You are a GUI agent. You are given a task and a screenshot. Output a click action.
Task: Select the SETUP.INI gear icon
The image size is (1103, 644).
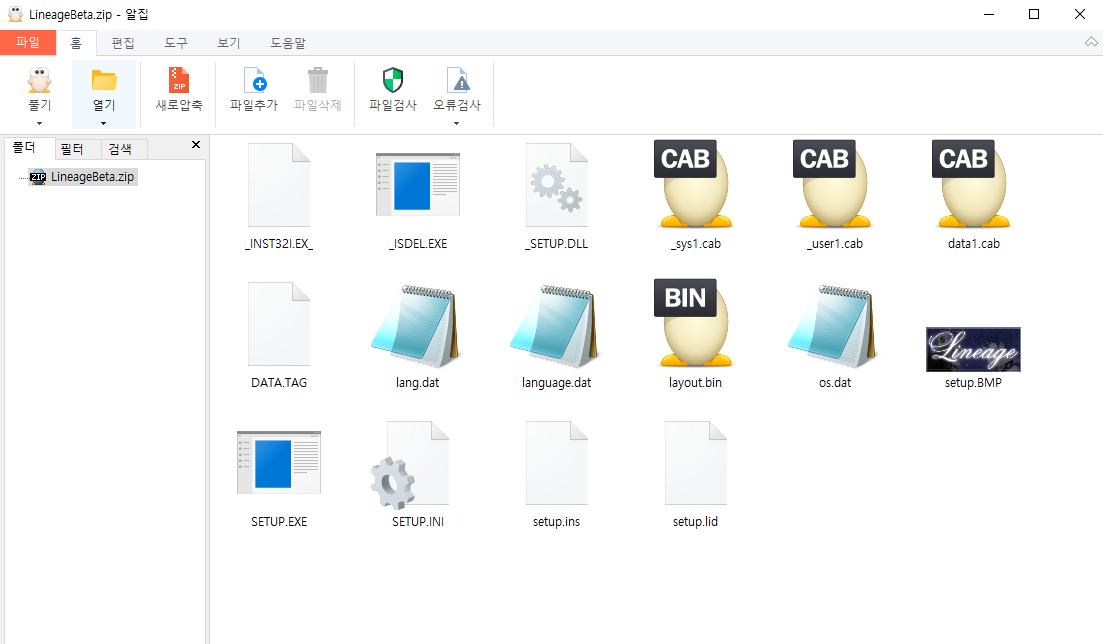click(x=411, y=465)
